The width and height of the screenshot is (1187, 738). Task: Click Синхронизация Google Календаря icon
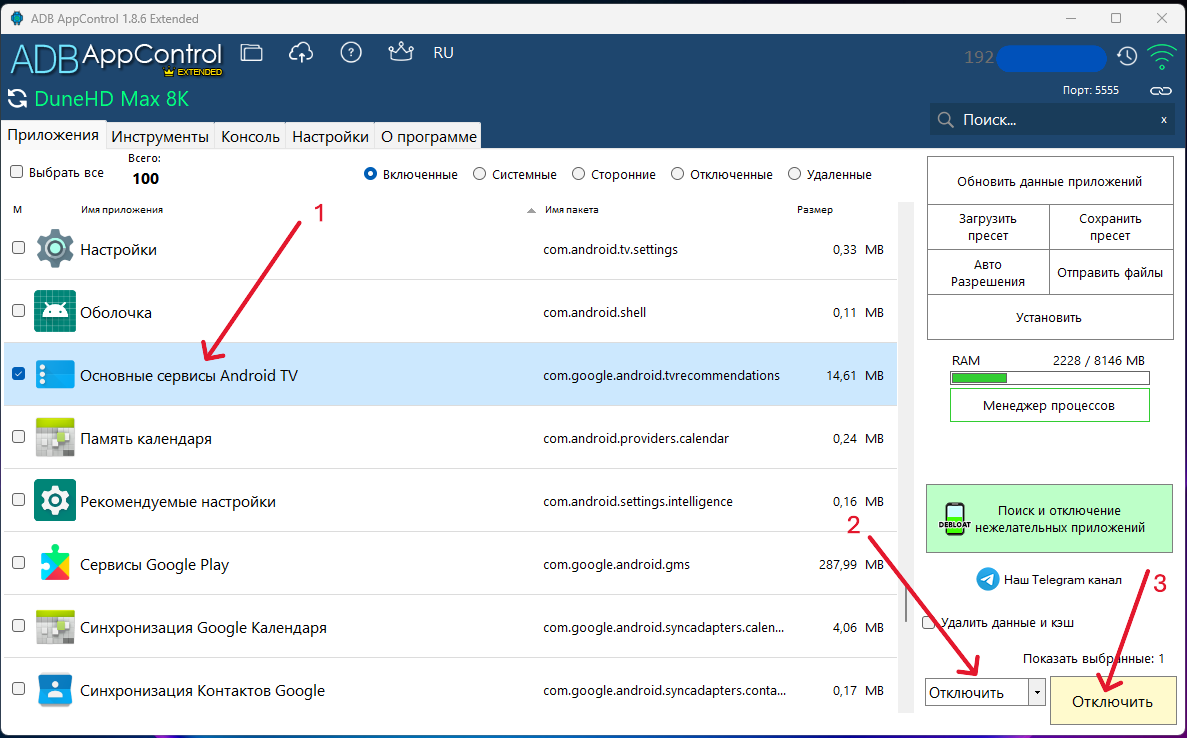pos(55,626)
